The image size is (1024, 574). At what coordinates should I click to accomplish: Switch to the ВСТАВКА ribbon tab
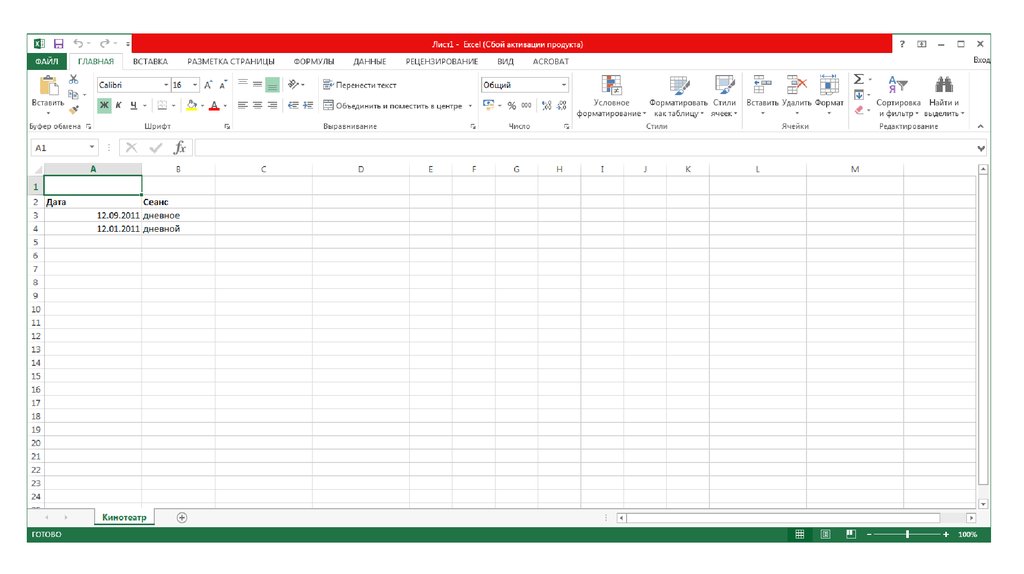150,61
